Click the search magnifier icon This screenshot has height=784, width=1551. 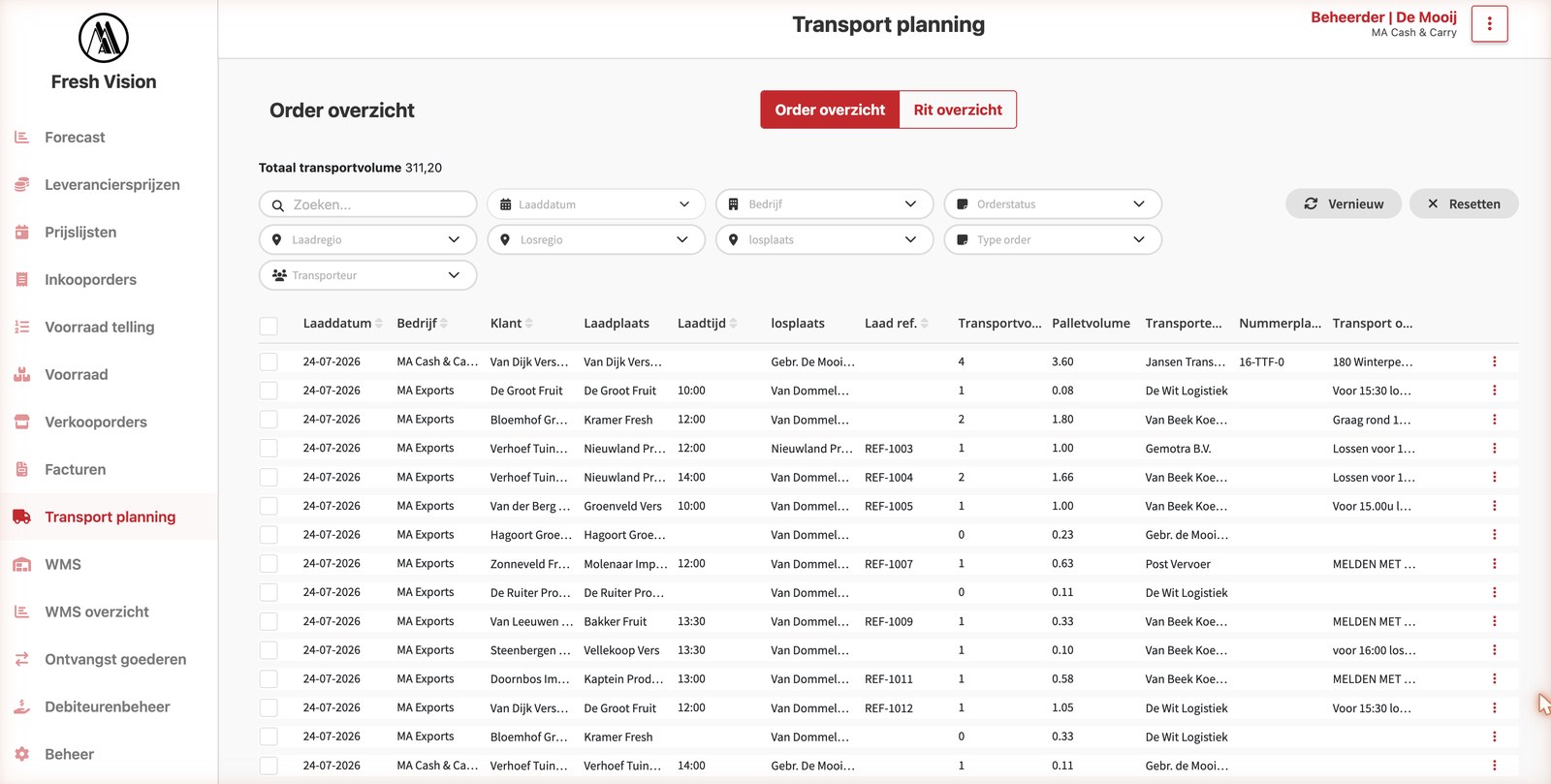[x=277, y=205]
